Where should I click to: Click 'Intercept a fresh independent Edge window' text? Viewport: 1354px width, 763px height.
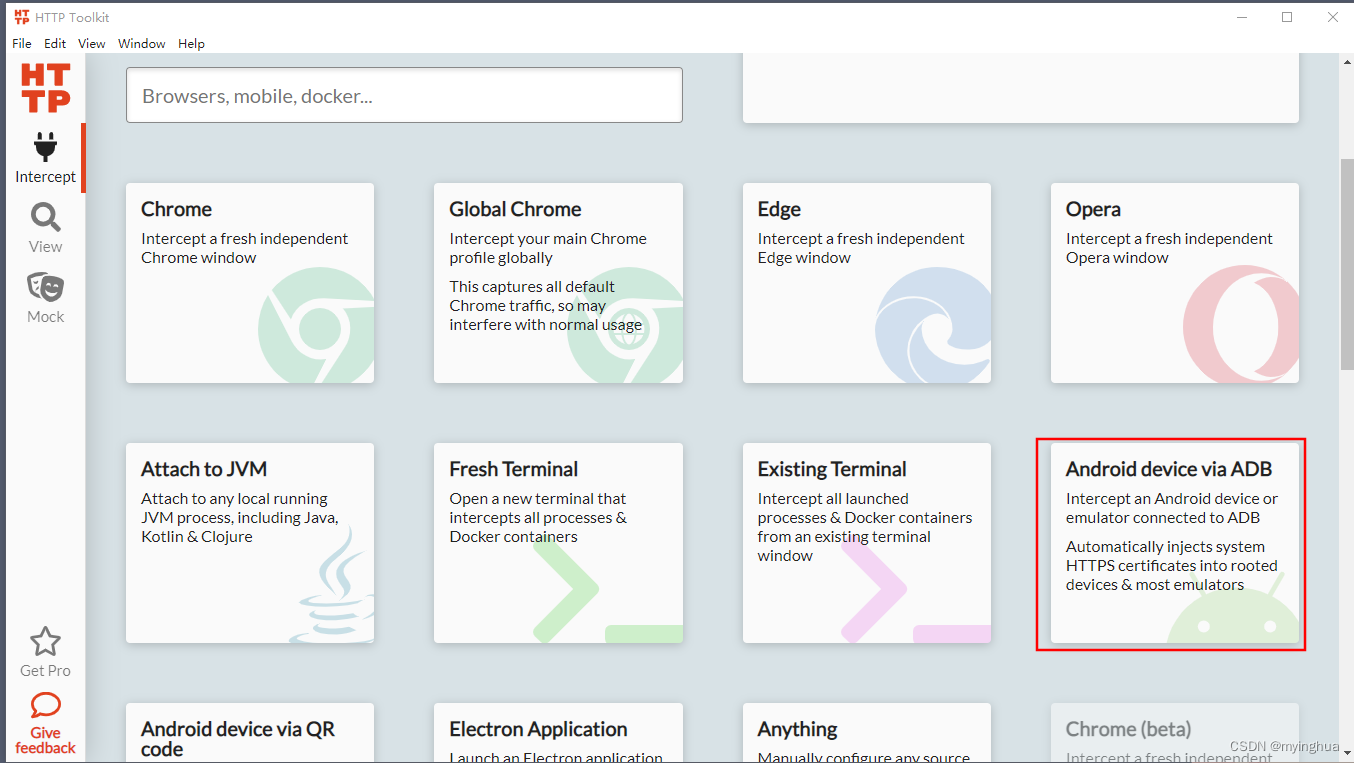(861, 248)
